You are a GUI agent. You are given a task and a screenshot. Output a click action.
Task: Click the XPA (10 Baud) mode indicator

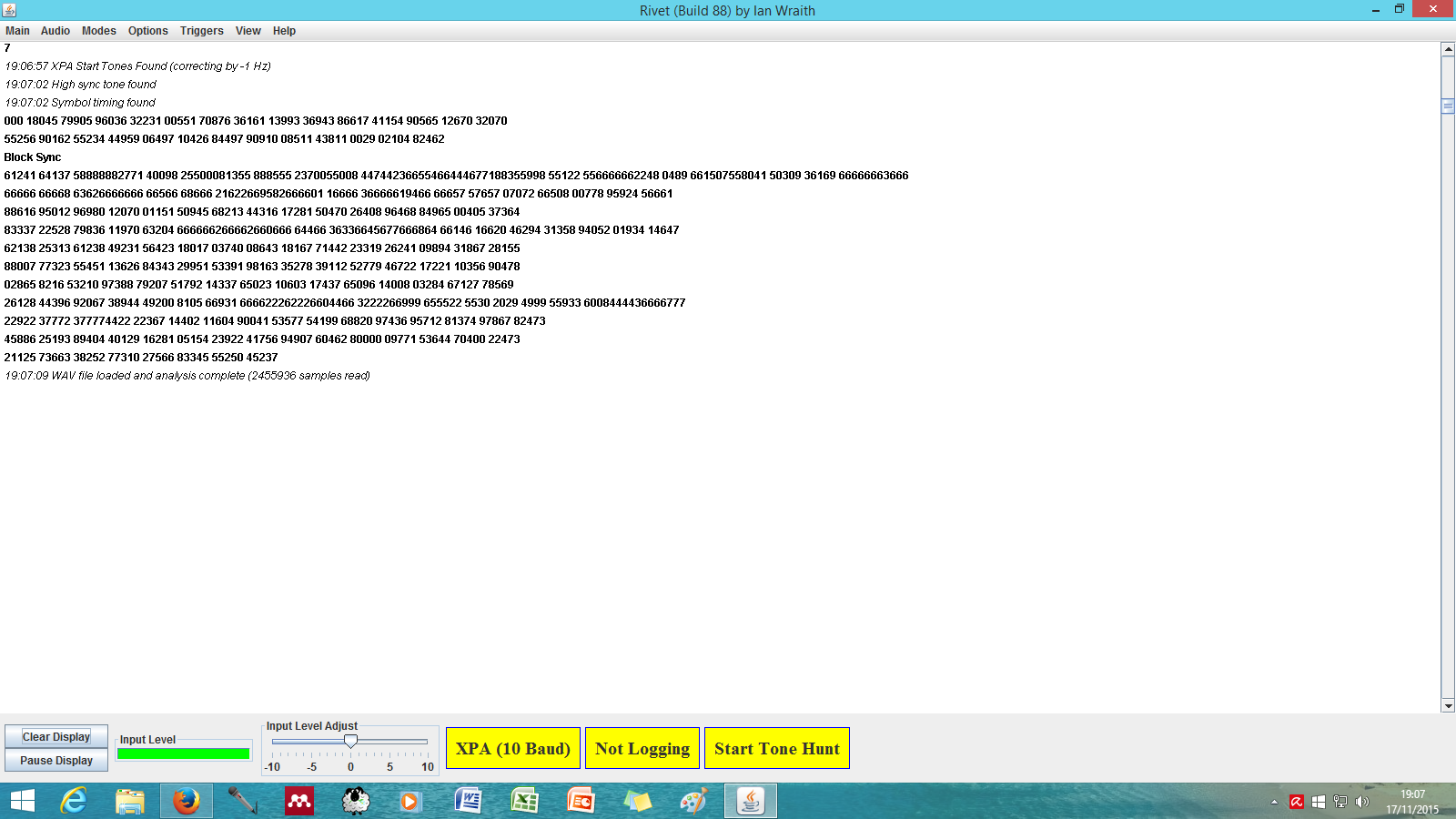[513, 748]
